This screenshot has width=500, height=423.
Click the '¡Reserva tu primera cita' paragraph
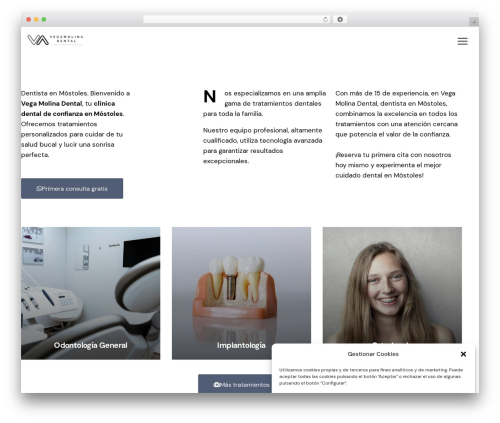pyautogui.click(x=393, y=165)
